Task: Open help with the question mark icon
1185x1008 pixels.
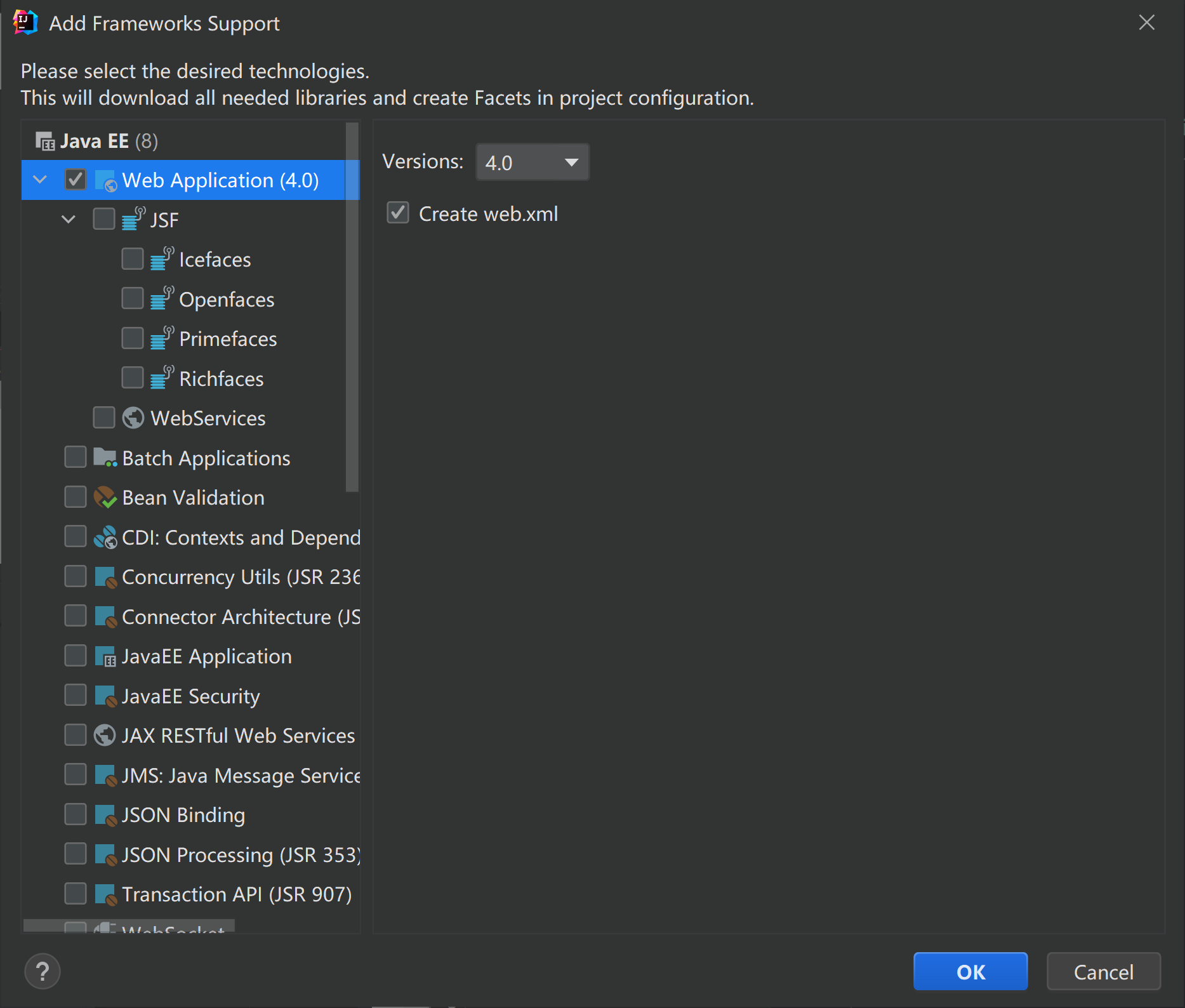Action: (43, 971)
